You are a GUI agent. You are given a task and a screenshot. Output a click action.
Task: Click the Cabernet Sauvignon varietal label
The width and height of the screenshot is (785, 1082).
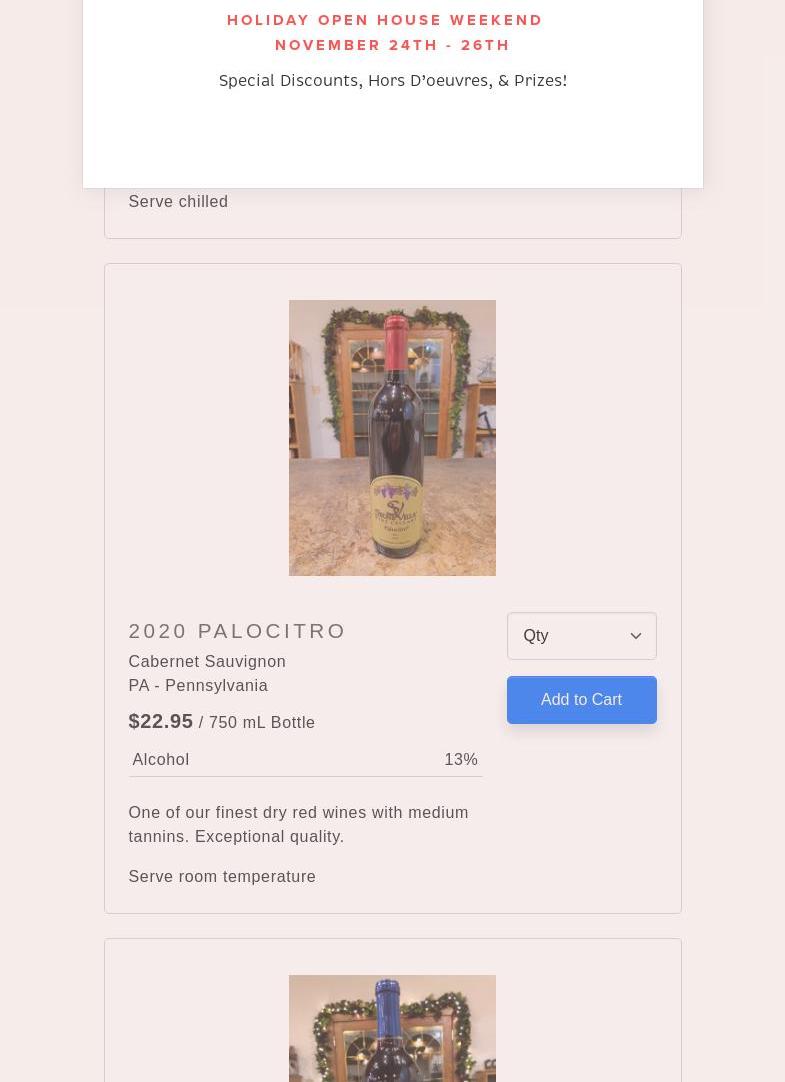[207, 662]
